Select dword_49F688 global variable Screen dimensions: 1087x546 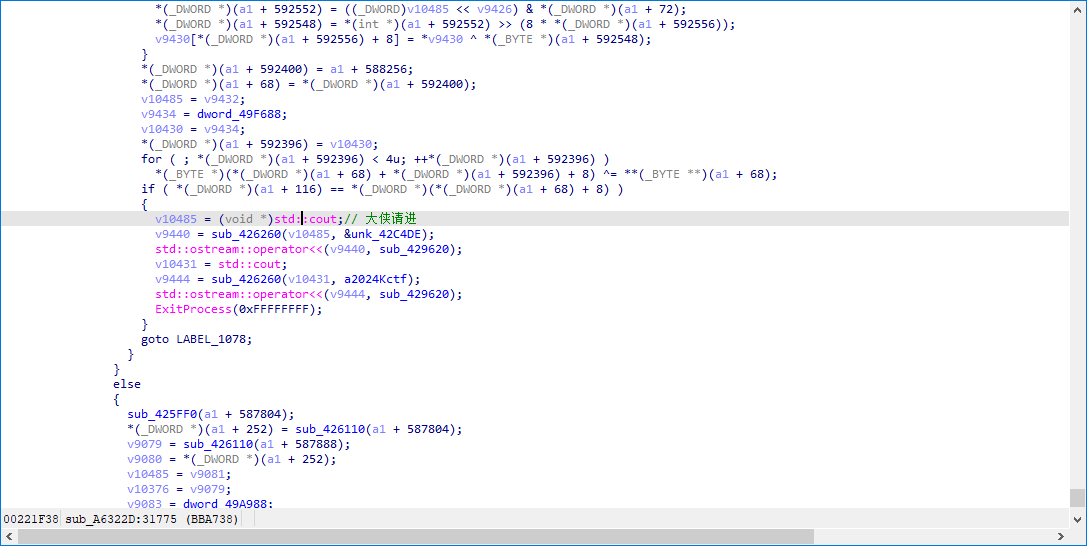coord(239,114)
